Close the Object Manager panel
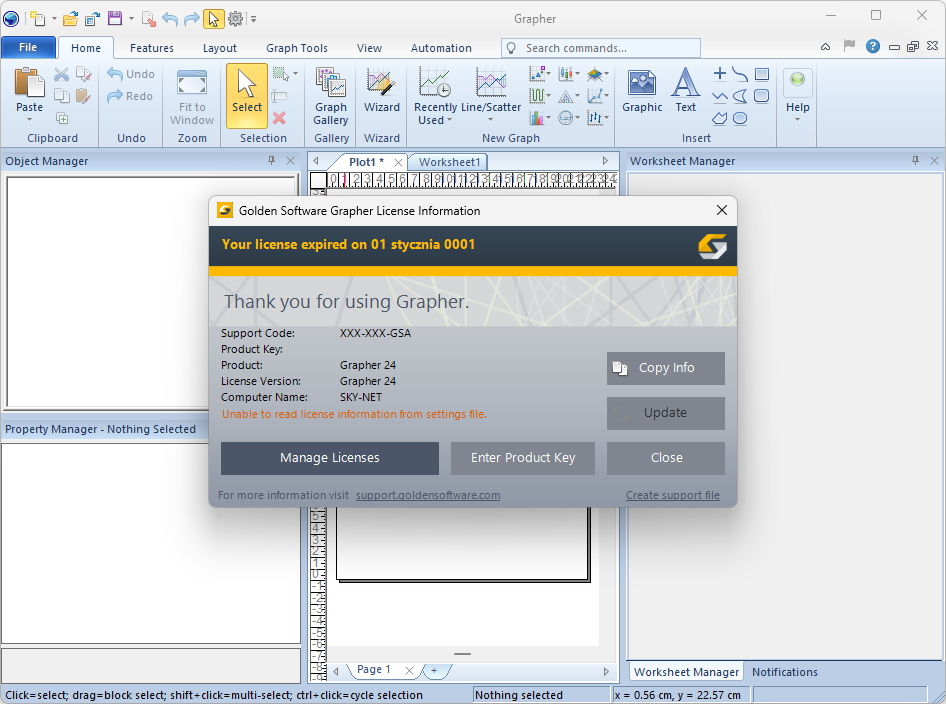This screenshot has width=946, height=704. [x=290, y=160]
